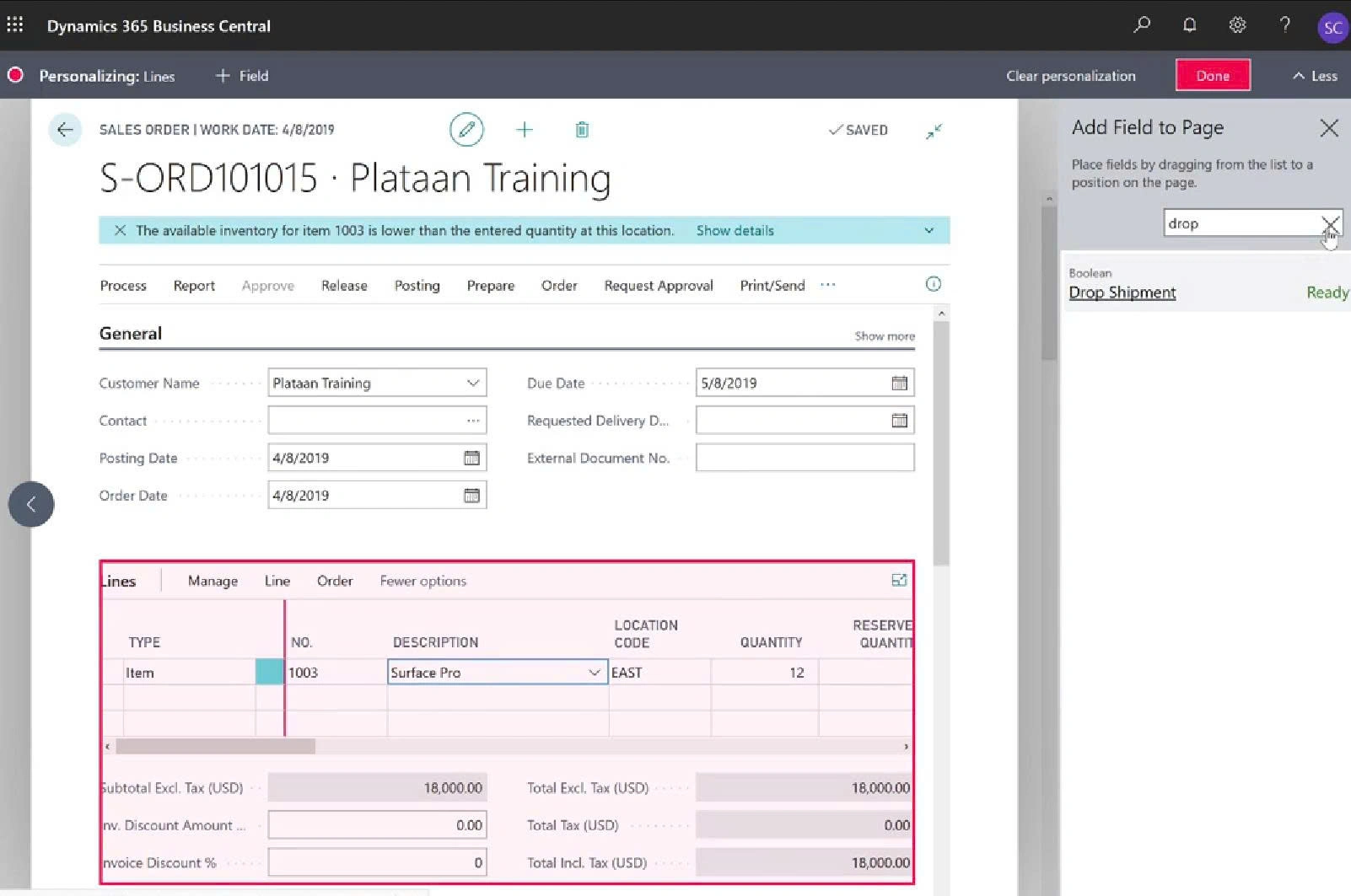Viewport: 1351px width, 896px height.
Task: Open the Posting menu
Action: click(417, 286)
